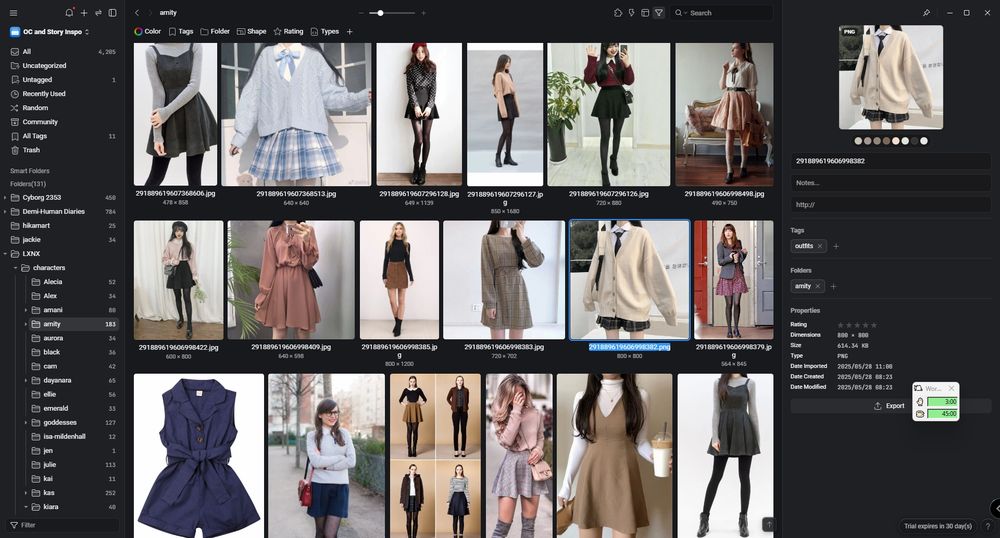Filter by Types
The height and width of the screenshot is (538, 1000).
pos(325,31)
